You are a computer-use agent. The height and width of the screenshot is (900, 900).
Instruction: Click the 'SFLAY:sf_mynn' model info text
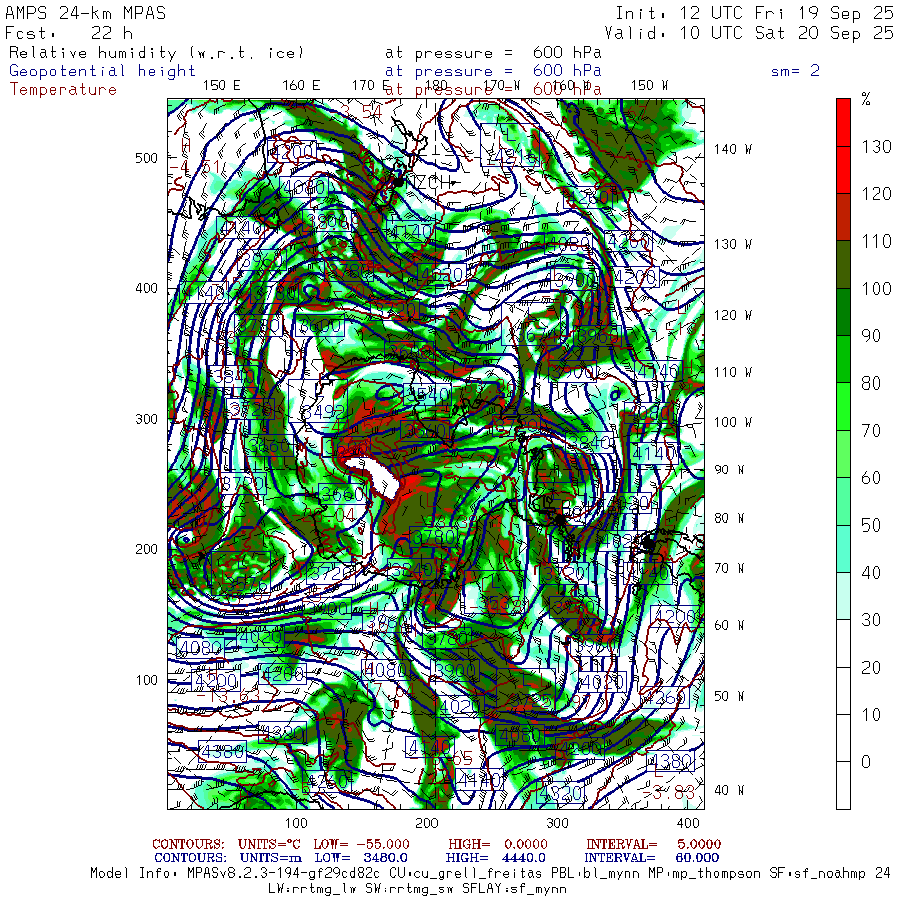pos(514,889)
